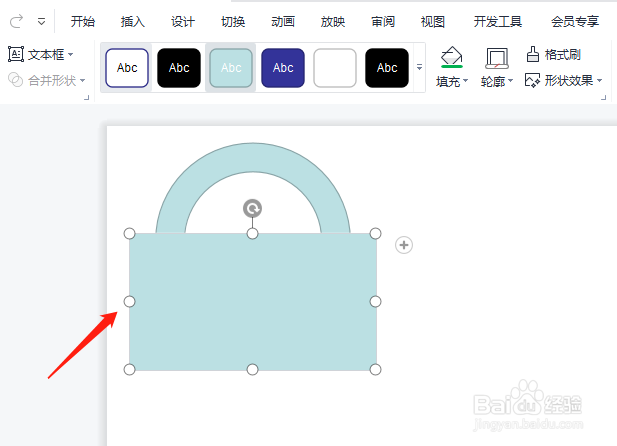Open the 会员专享 tab

point(575,22)
